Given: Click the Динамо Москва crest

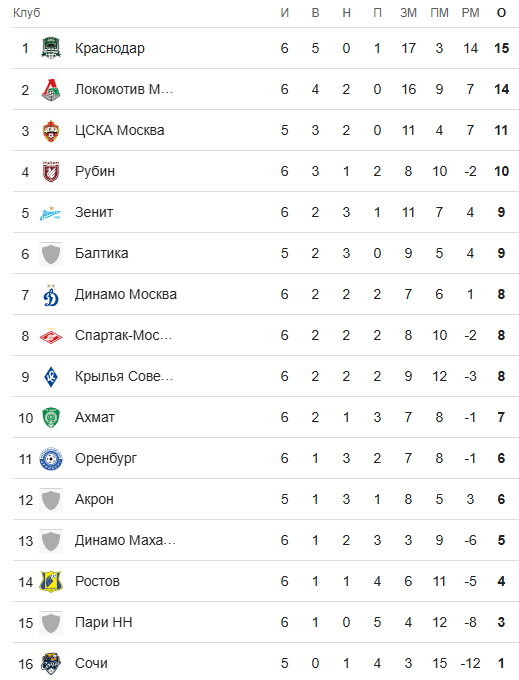Looking at the screenshot, I should click(x=51, y=294).
